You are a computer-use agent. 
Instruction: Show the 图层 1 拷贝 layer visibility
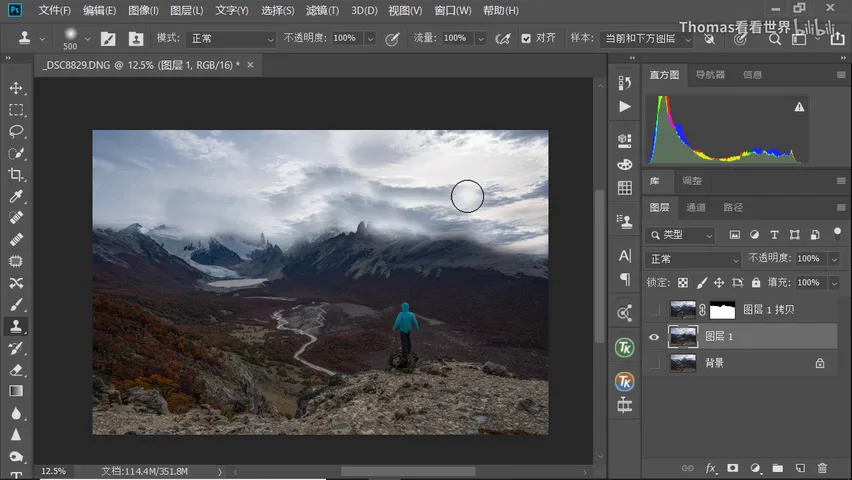654,310
